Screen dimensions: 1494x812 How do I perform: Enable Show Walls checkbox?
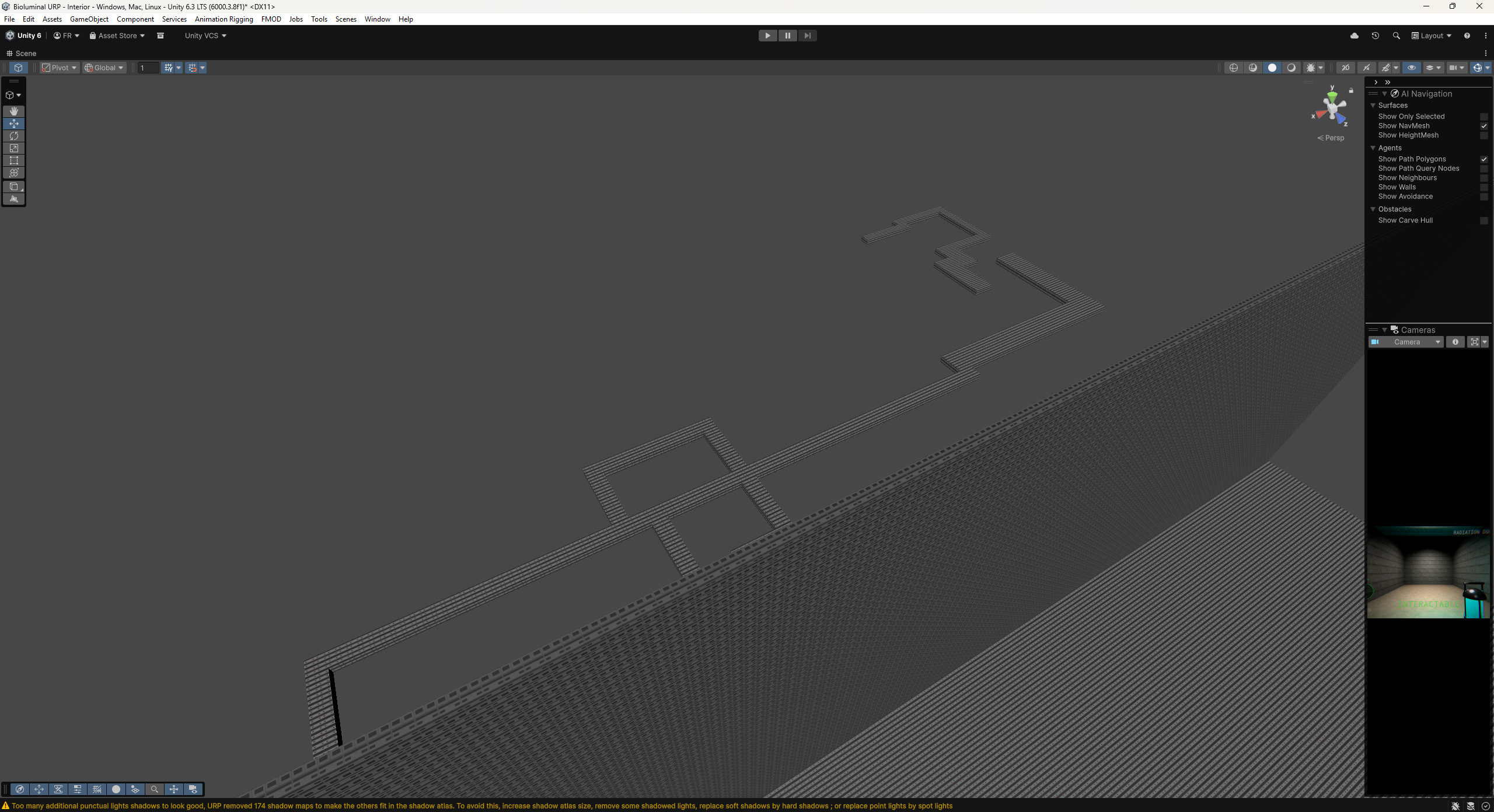pos(1484,187)
